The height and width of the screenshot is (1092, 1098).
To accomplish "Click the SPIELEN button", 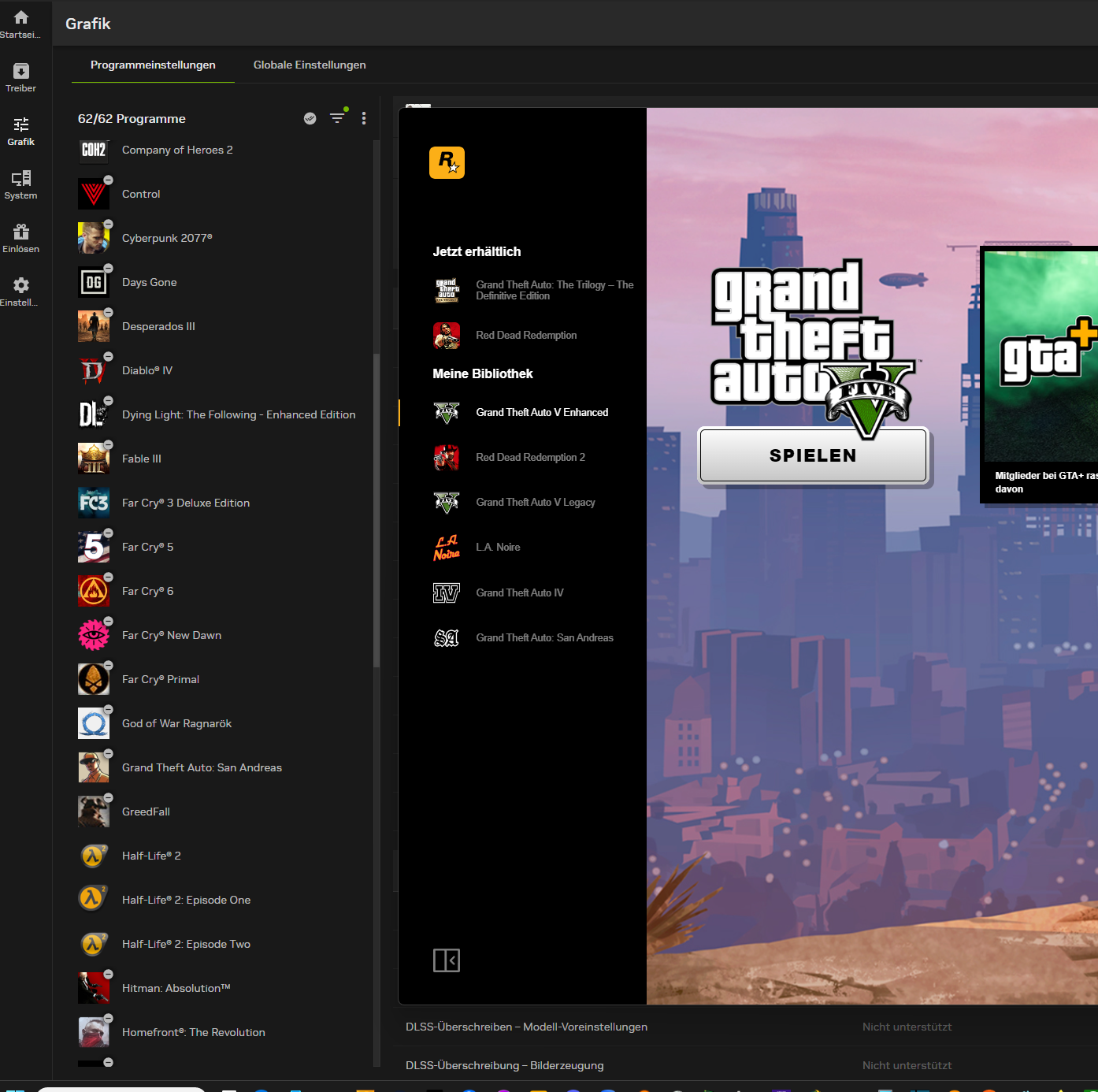I will click(x=813, y=455).
